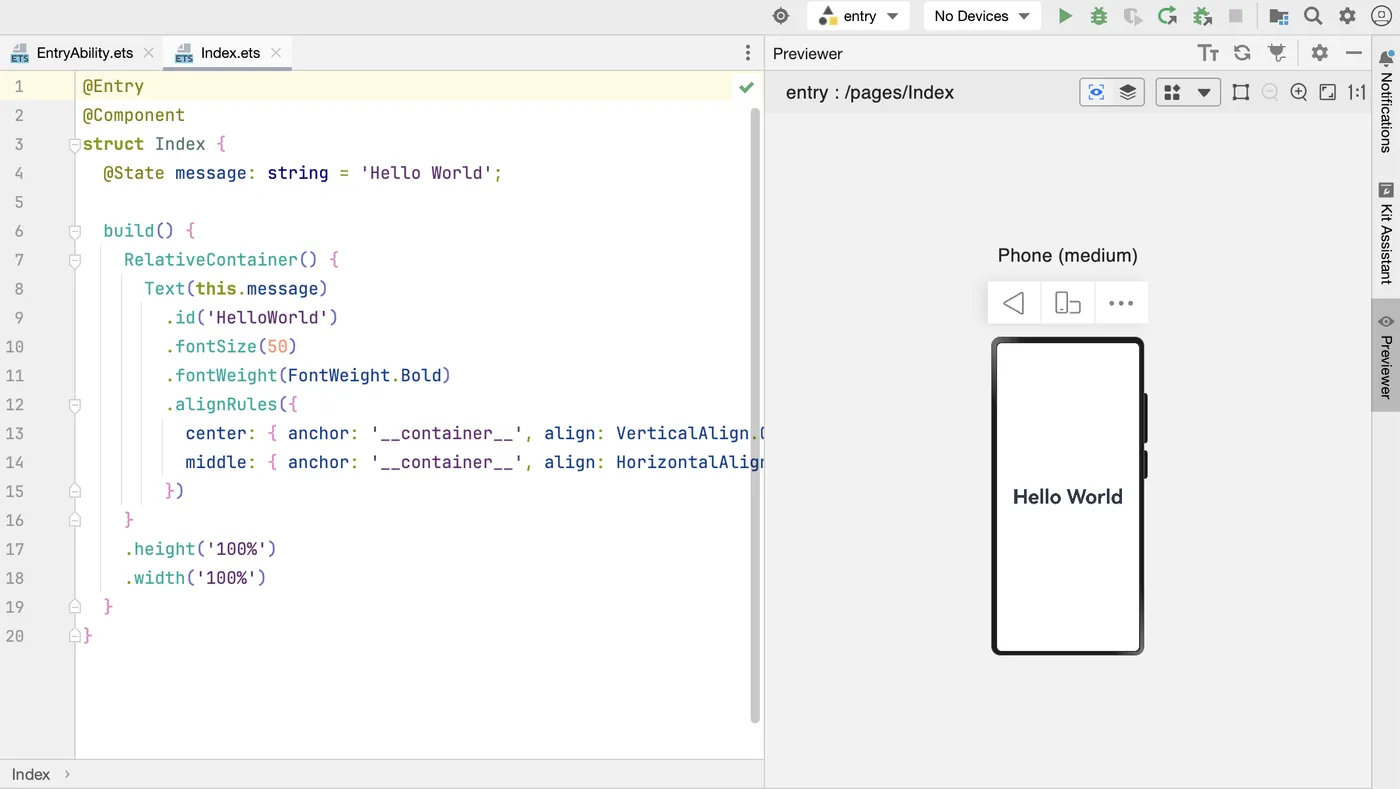Hide the Previewer panel with the minus icon
Viewport: 1400px width, 789px height.
[x=1354, y=53]
